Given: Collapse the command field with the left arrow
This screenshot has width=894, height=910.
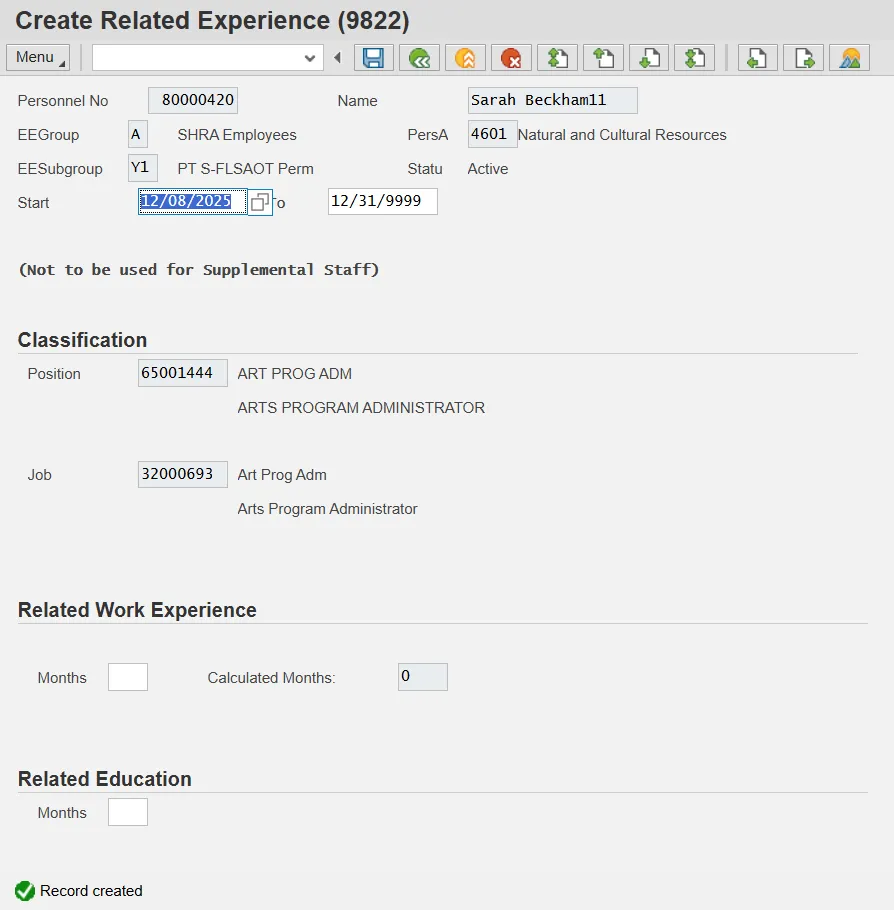Looking at the screenshot, I should (337, 57).
